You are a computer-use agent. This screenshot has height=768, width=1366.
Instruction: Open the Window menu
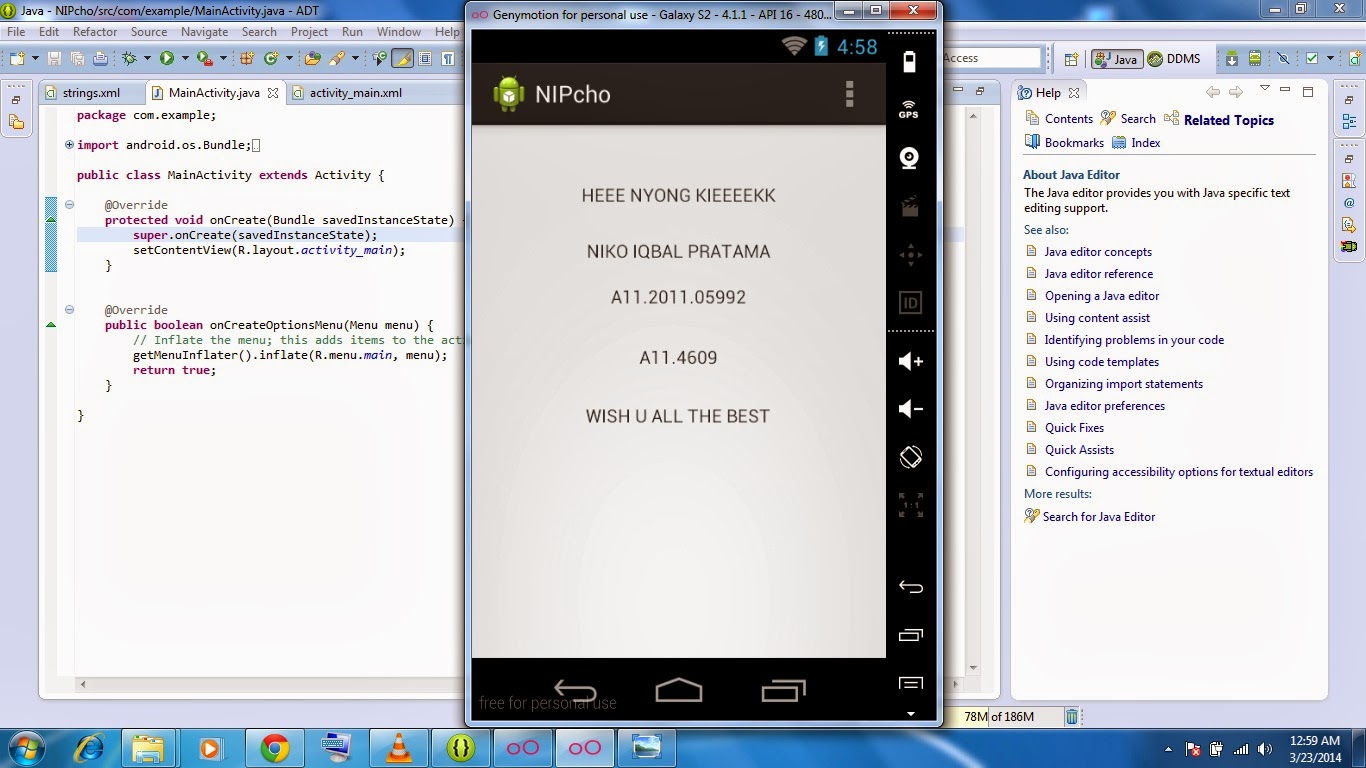(x=398, y=32)
